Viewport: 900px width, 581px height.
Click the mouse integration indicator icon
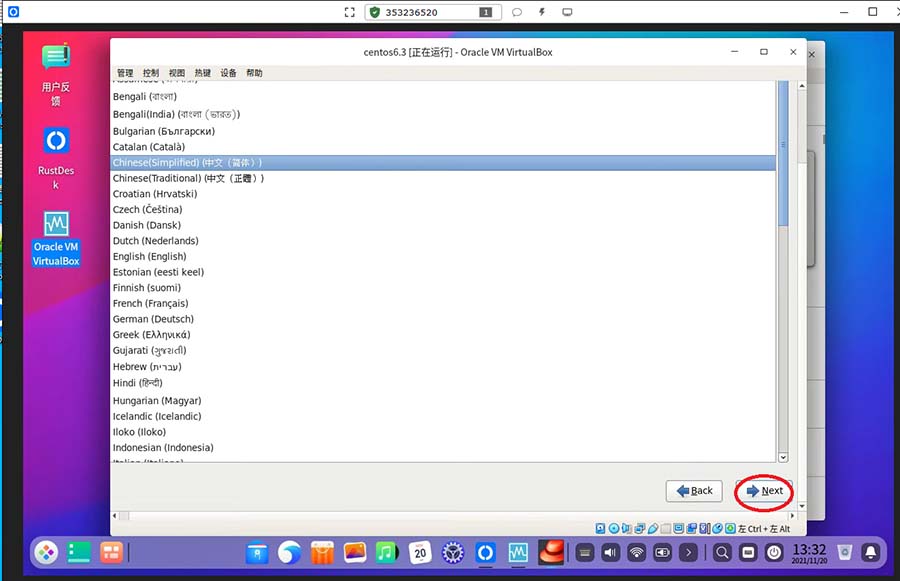pyautogui.click(x=717, y=528)
